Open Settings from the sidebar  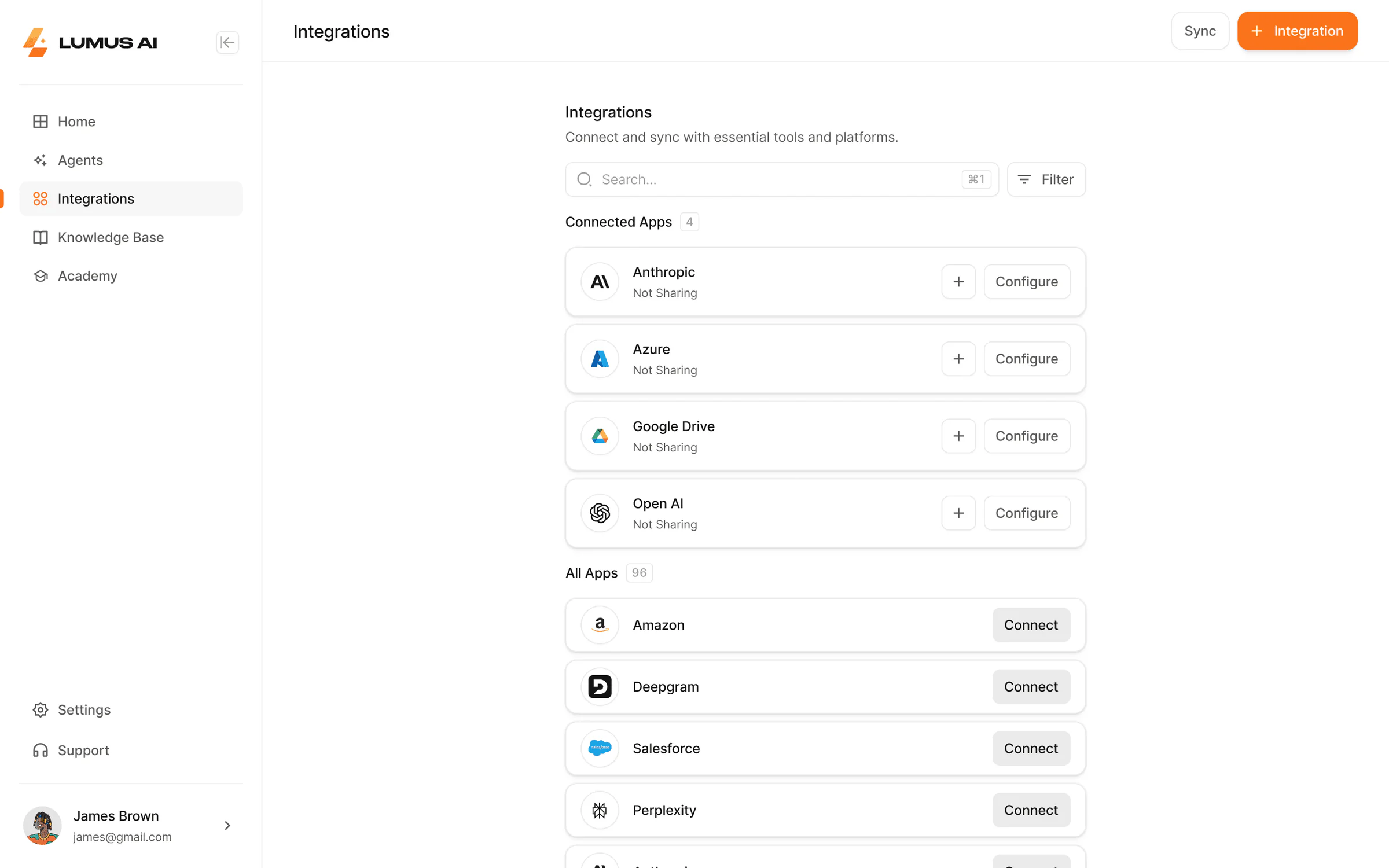pyautogui.click(x=131, y=709)
